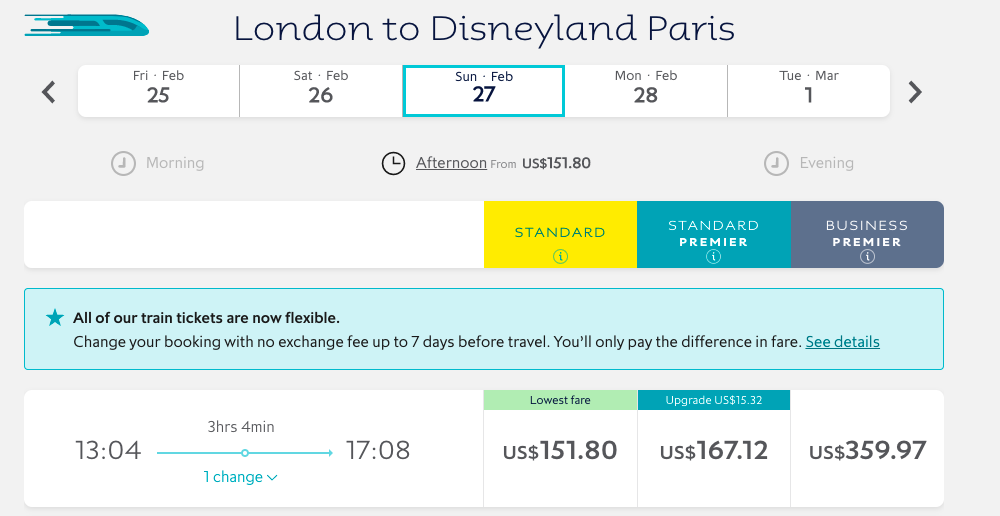Click the Eurostar train logo icon
Image resolution: width=1000 pixels, height=516 pixels.
coord(86,24)
